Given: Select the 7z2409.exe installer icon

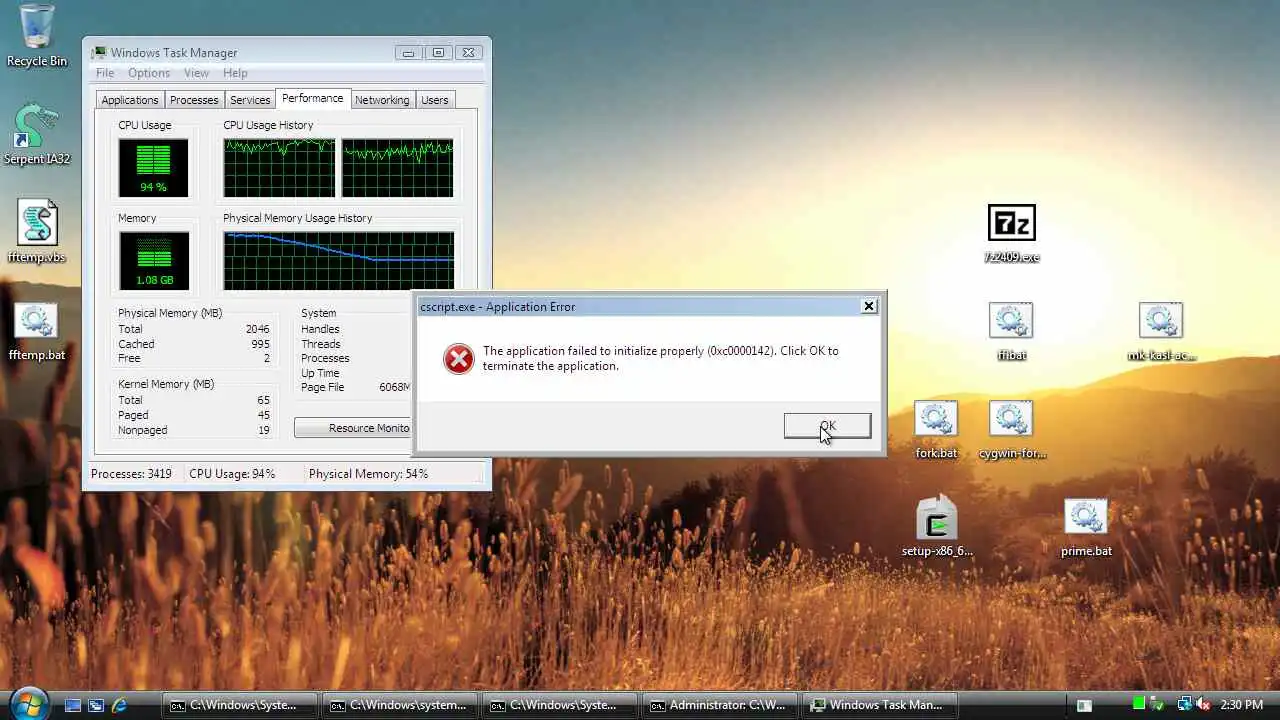Looking at the screenshot, I should click(x=1011, y=233).
